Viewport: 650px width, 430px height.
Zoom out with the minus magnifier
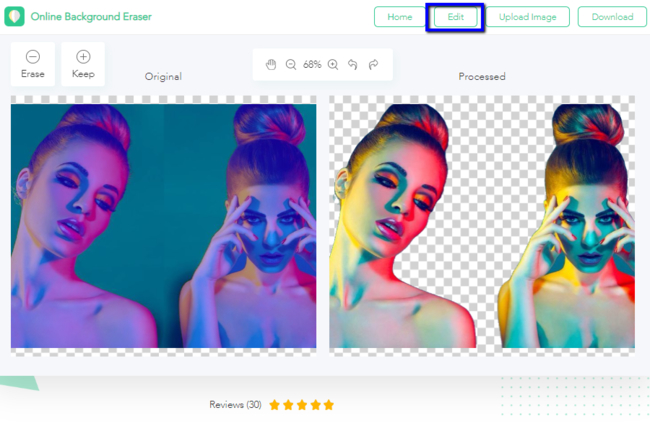tap(291, 65)
